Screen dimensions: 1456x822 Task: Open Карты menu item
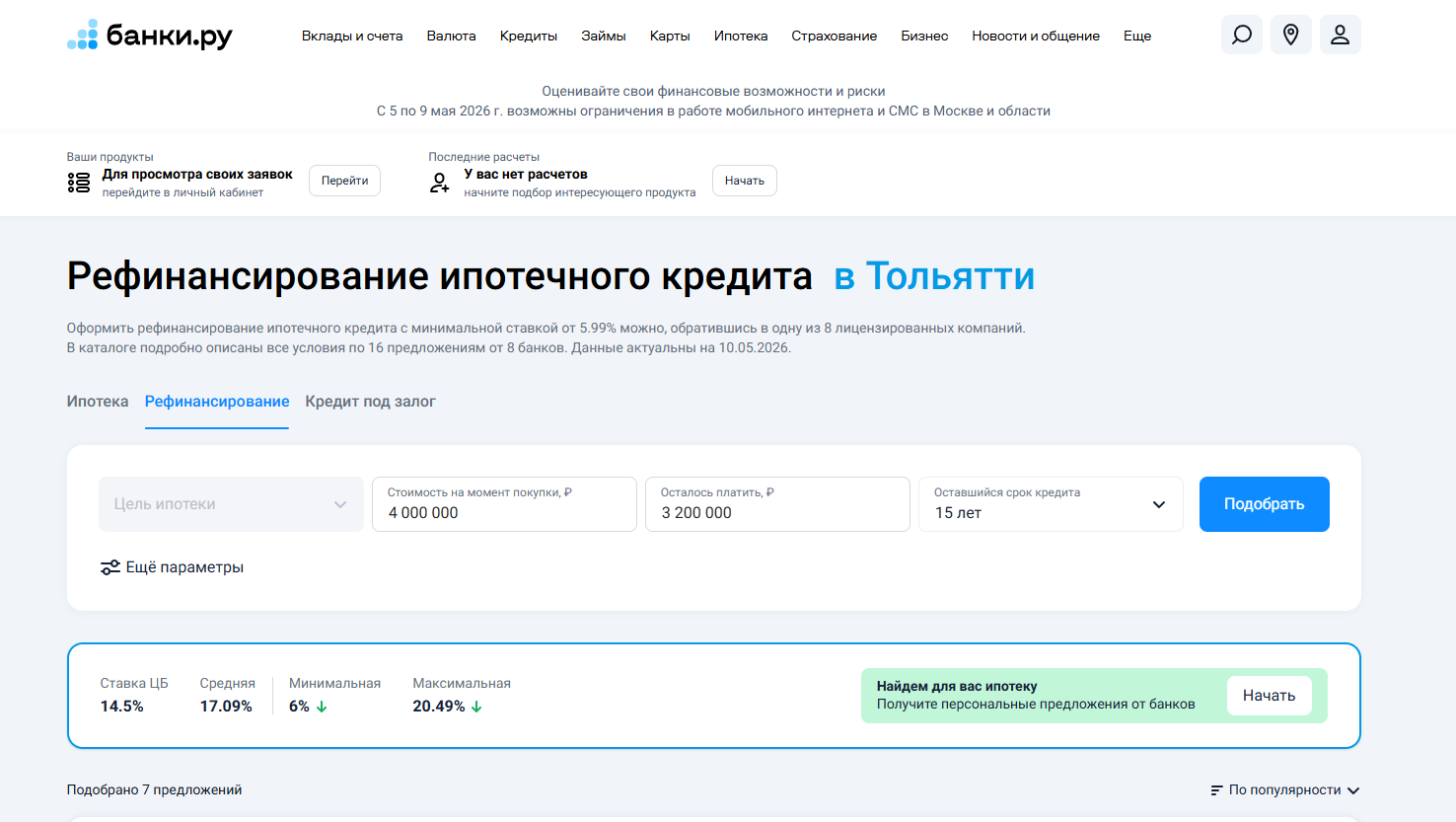(x=670, y=36)
